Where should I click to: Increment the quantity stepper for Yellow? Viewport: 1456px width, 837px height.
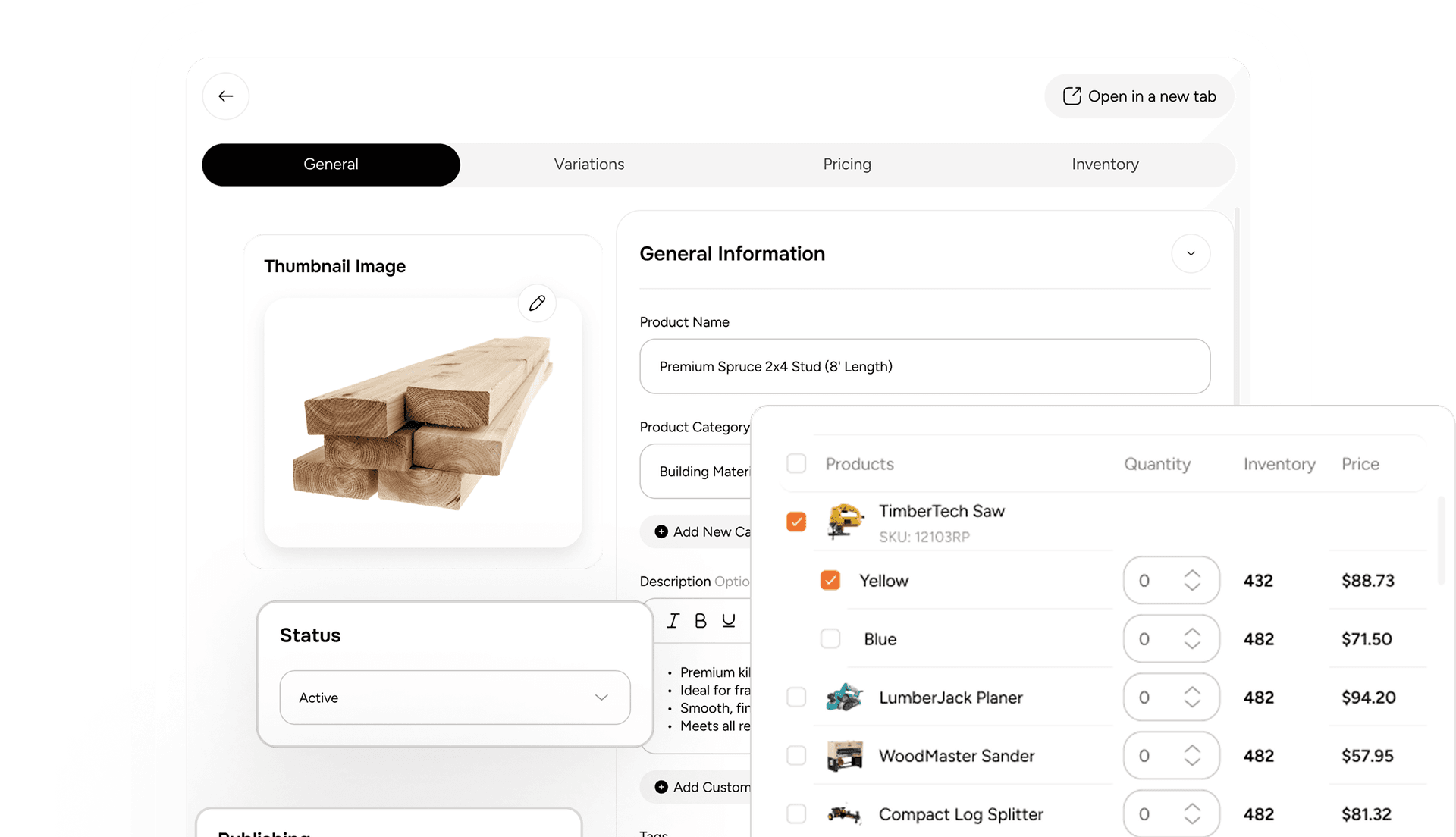(1192, 574)
